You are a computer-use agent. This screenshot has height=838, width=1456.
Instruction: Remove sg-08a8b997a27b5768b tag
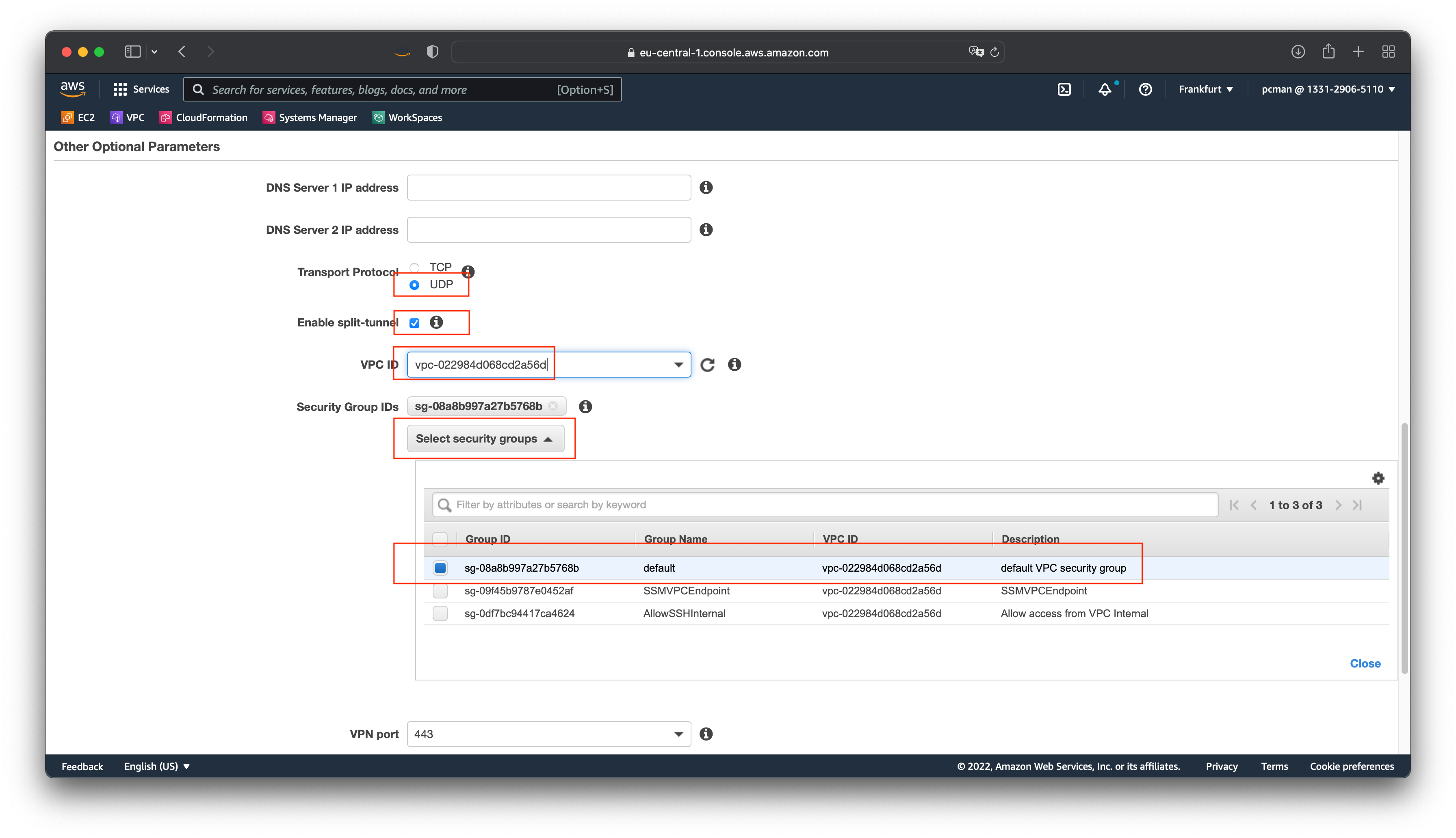(x=552, y=406)
